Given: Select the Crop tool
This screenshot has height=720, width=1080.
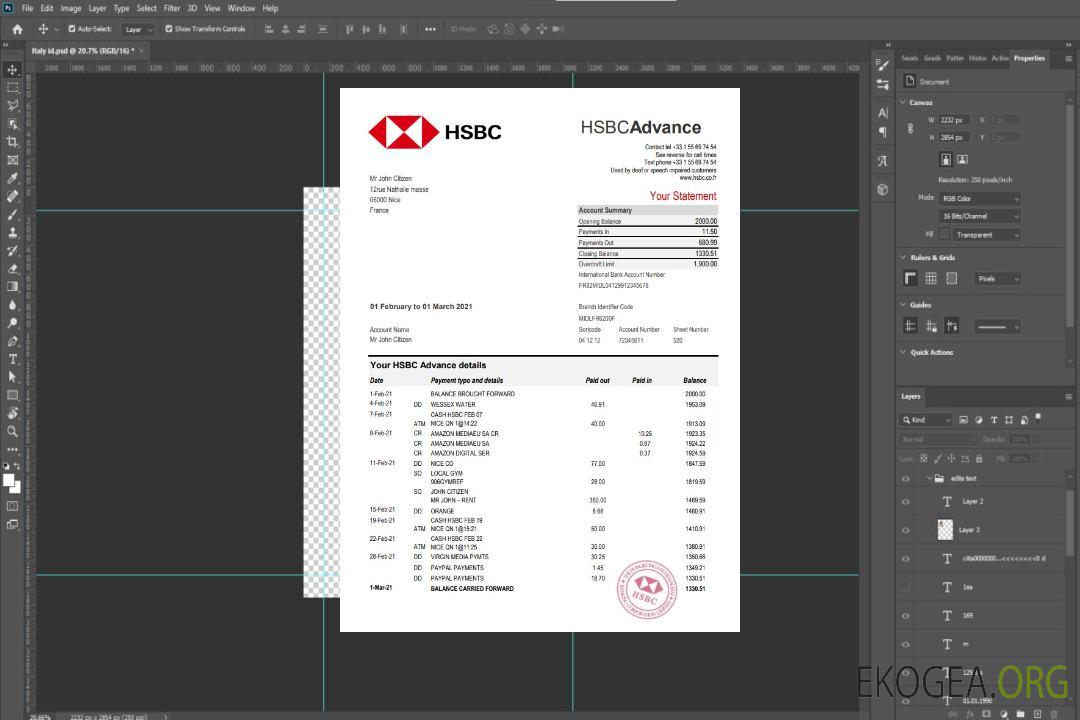Looking at the screenshot, I should (x=12, y=142).
